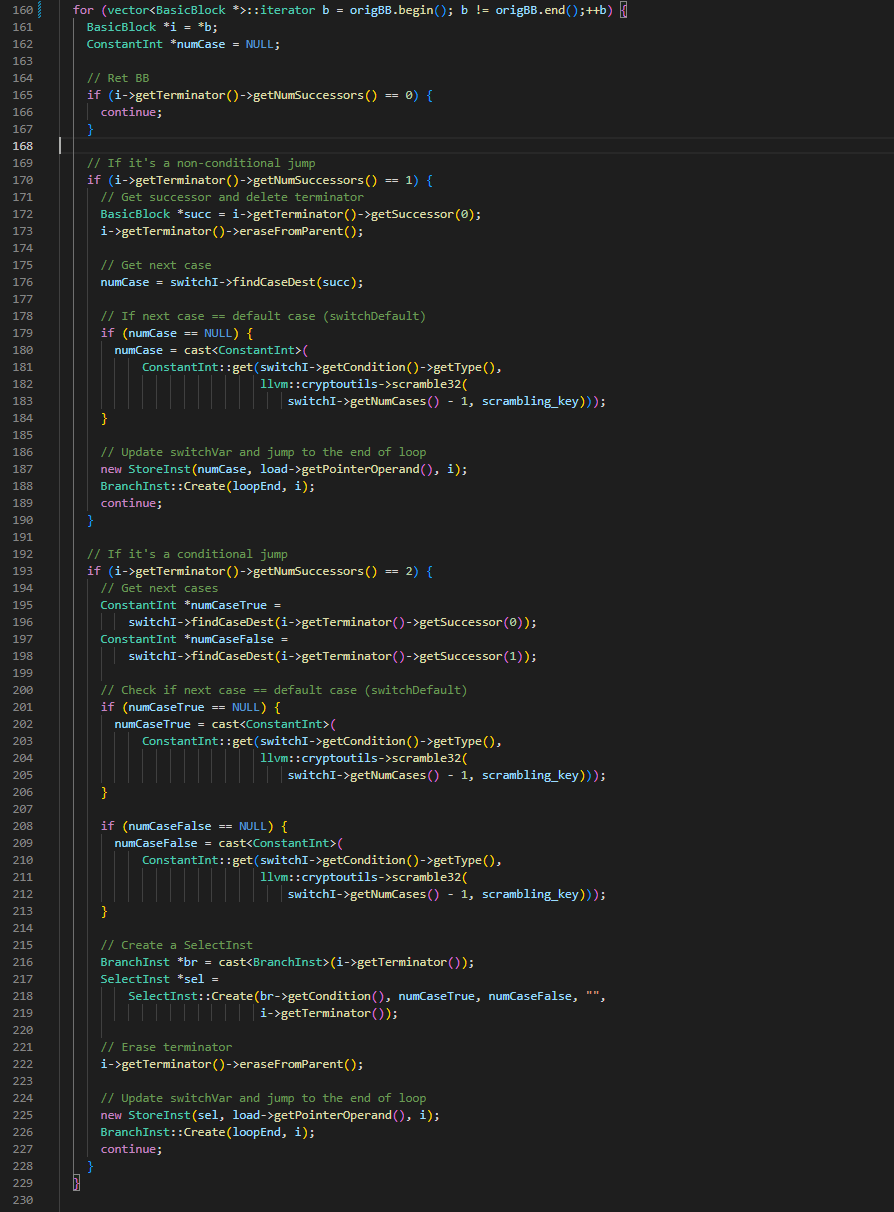Screen dimensions: 894x1212
Task: Click the '// Erase terminator' comment
Action: click(166, 1047)
